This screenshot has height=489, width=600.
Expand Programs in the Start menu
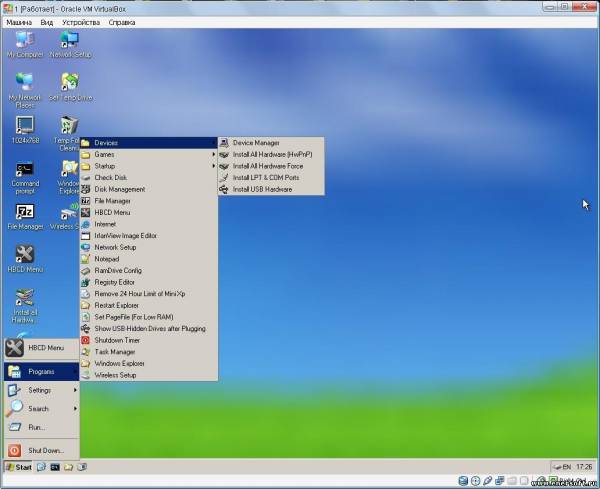[41, 372]
